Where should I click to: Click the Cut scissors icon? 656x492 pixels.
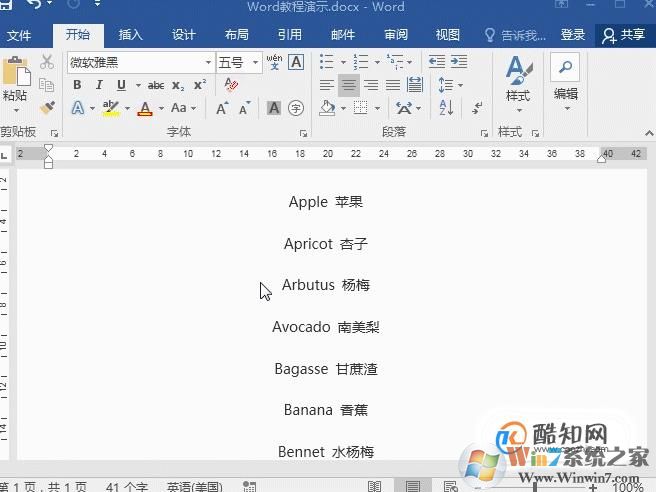pyautogui.click(x=47, y=62)
